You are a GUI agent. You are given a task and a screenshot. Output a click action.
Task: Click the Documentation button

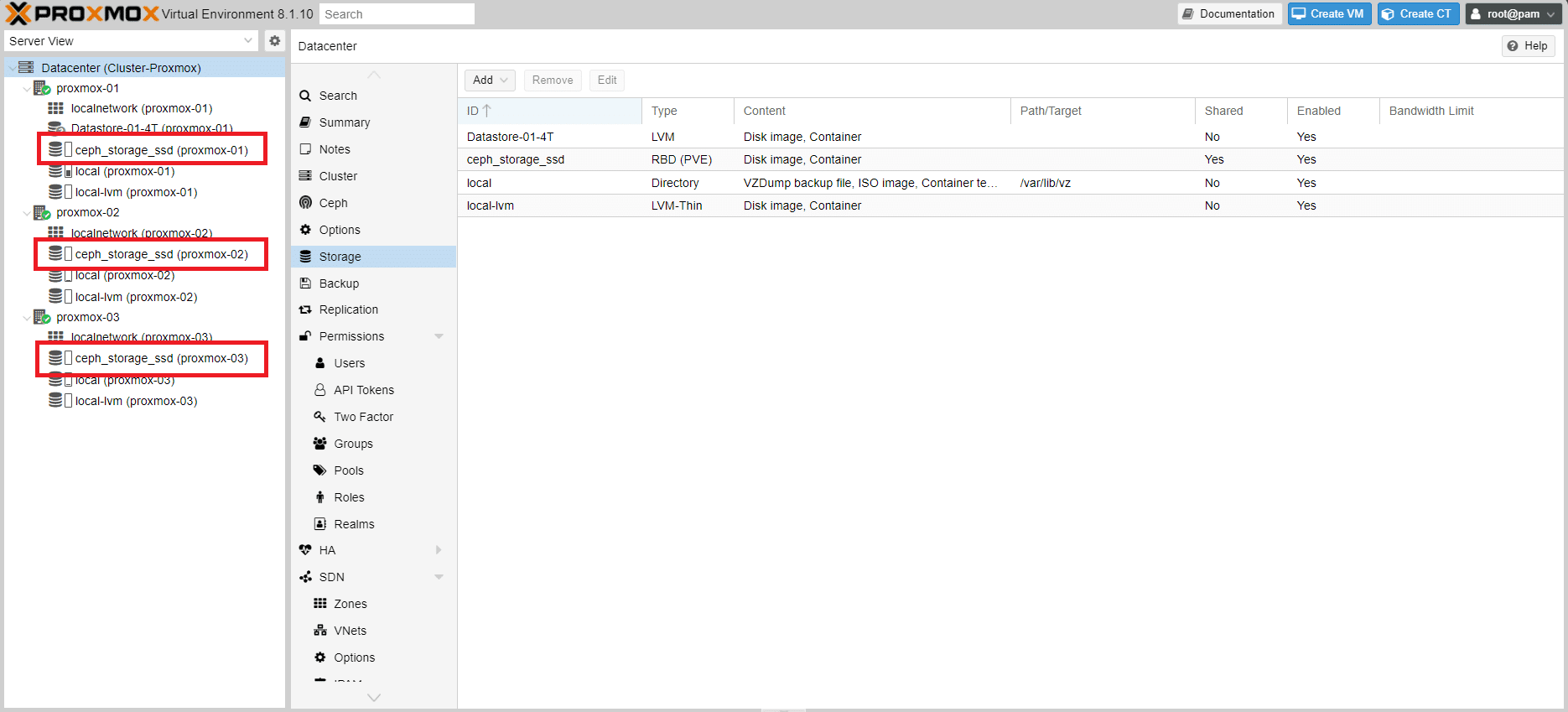[1229, 13]
